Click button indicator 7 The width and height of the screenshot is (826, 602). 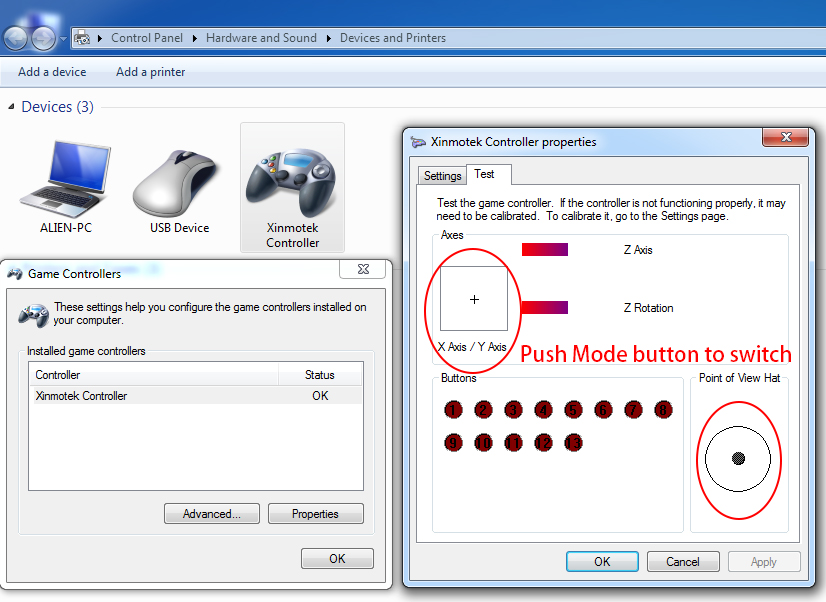pos(633,410)
